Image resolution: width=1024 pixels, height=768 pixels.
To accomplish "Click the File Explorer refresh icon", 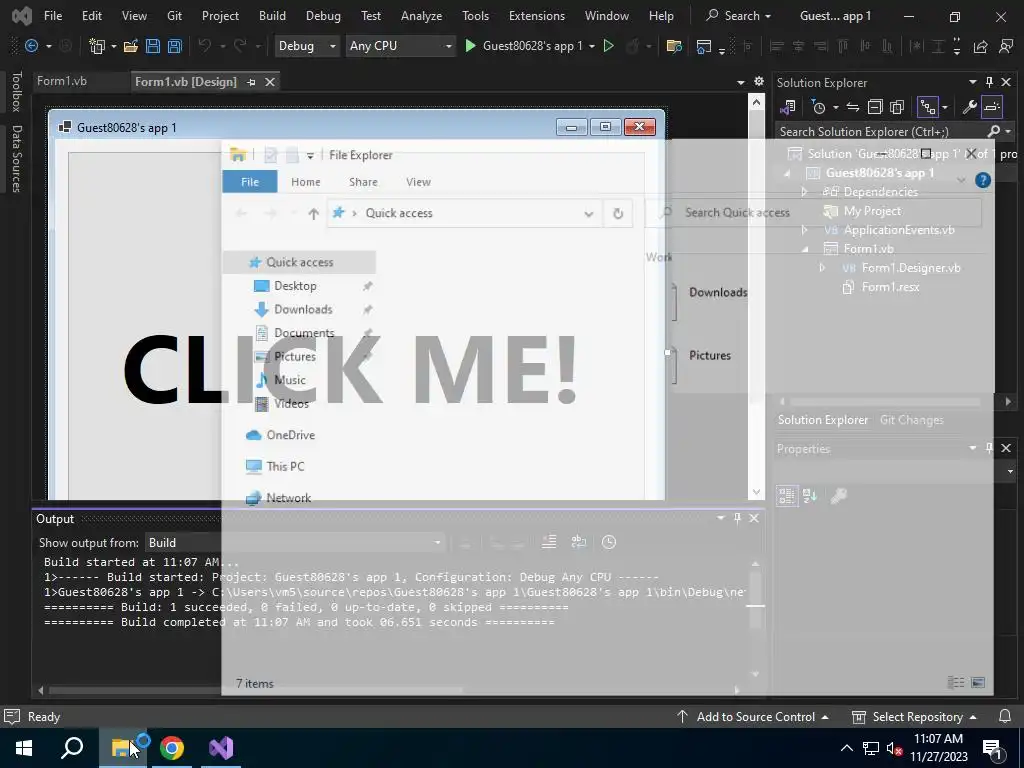I will (x=618, y=214).
